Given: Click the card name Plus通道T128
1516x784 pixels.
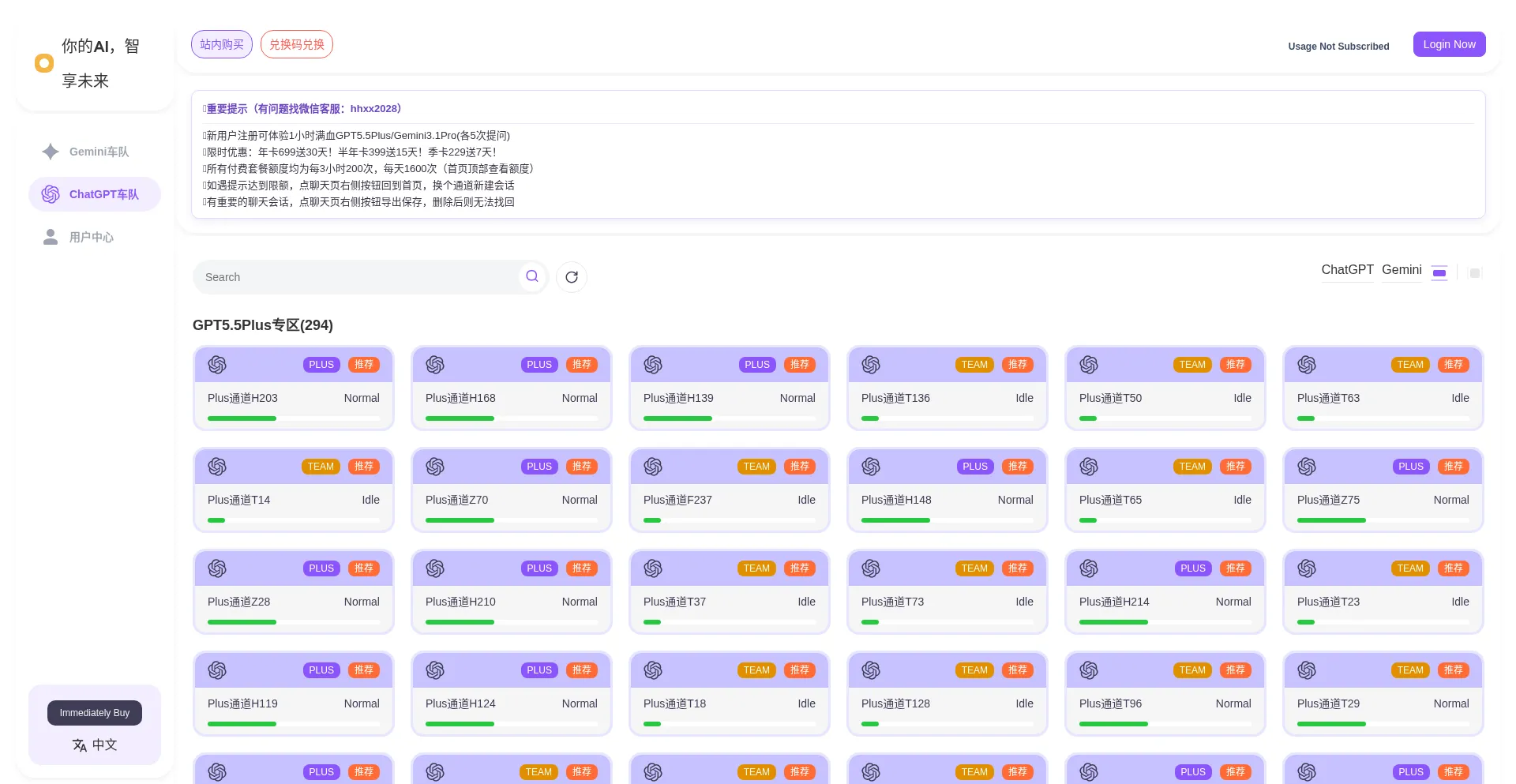Looking at the screenshot, I should coord(896,703).
